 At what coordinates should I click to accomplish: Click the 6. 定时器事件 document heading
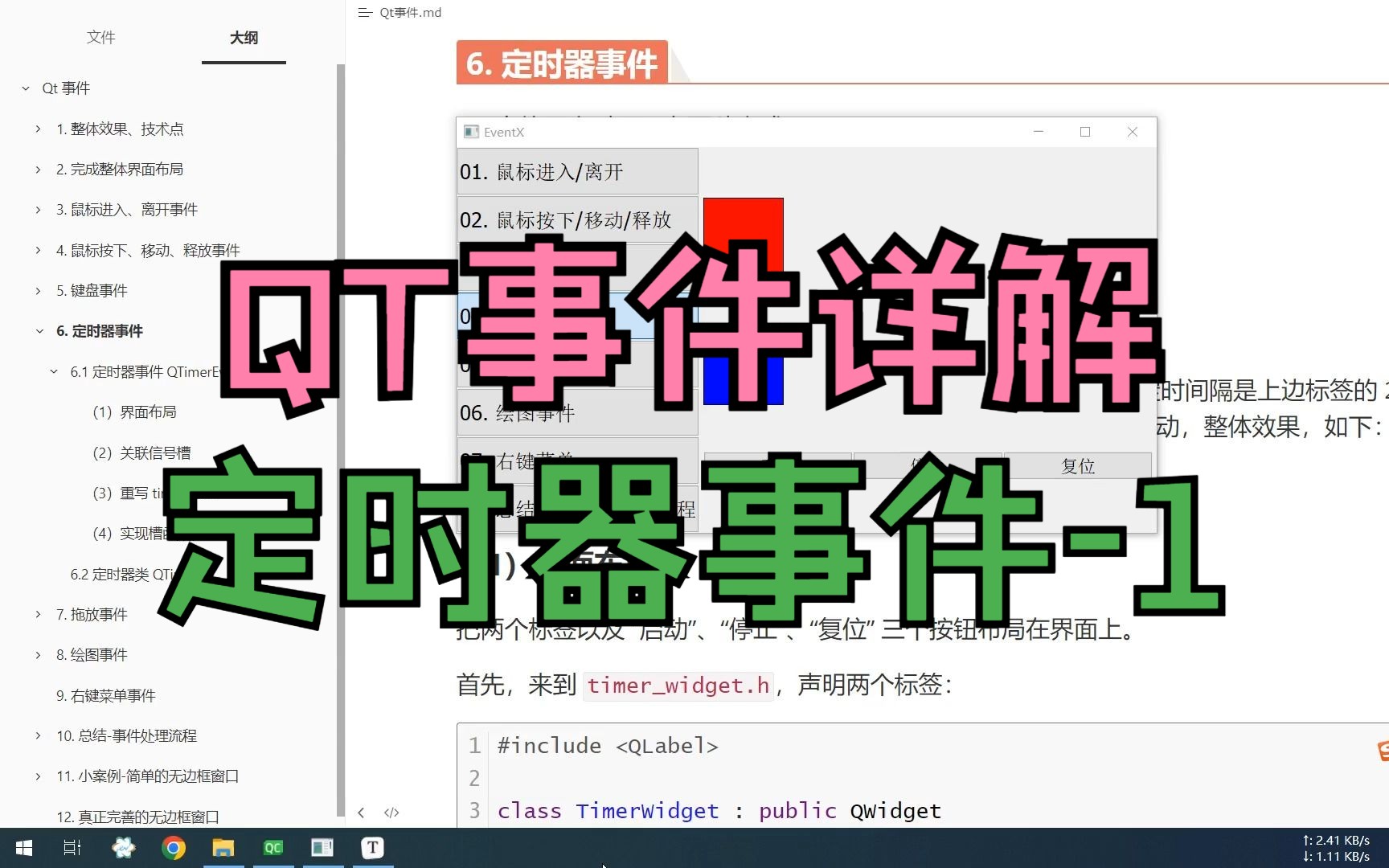(562, 63)
